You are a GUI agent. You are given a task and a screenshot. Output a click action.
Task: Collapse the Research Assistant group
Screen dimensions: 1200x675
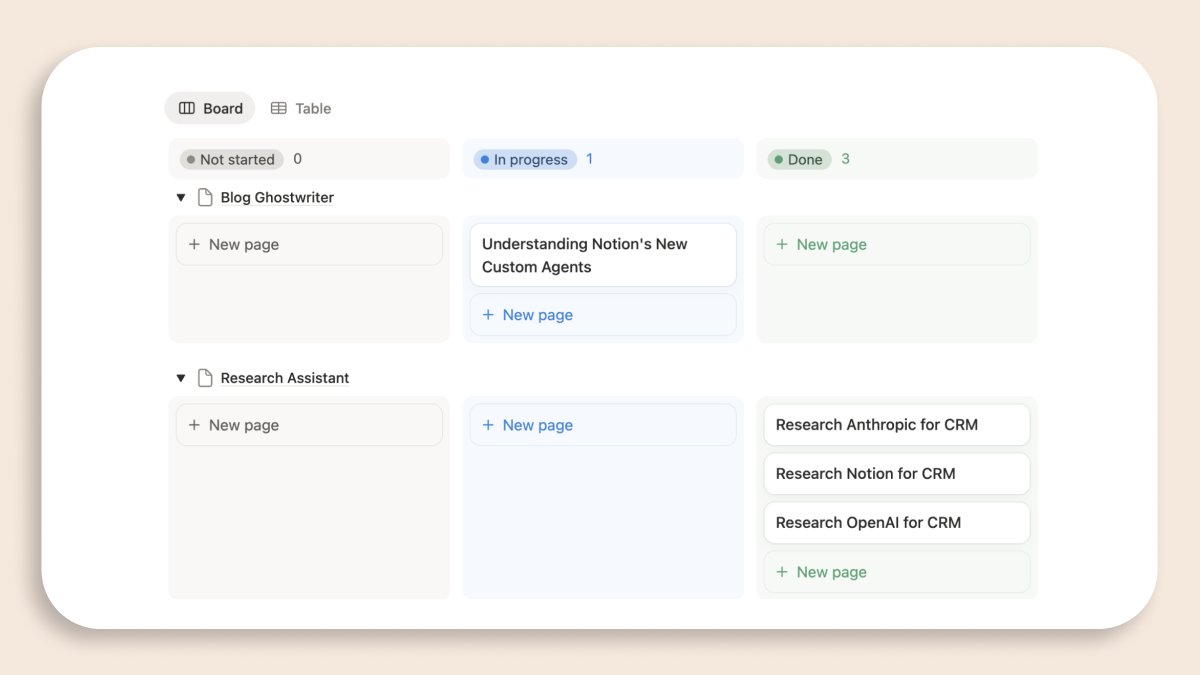[x=181, y=378]
